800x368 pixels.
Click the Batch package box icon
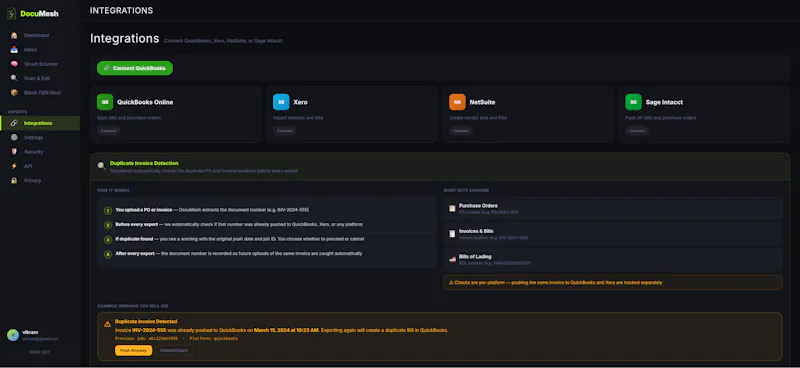click(x=14, y=92)
